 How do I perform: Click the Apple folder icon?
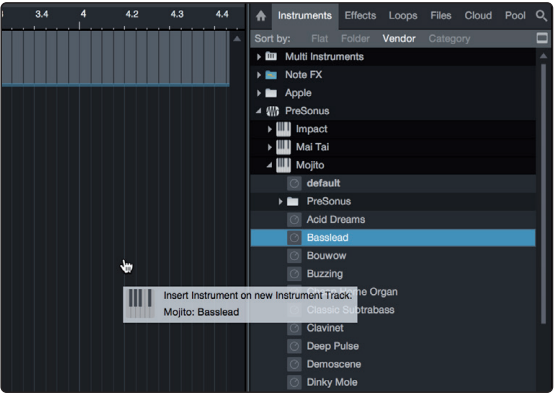pos(271,93)
